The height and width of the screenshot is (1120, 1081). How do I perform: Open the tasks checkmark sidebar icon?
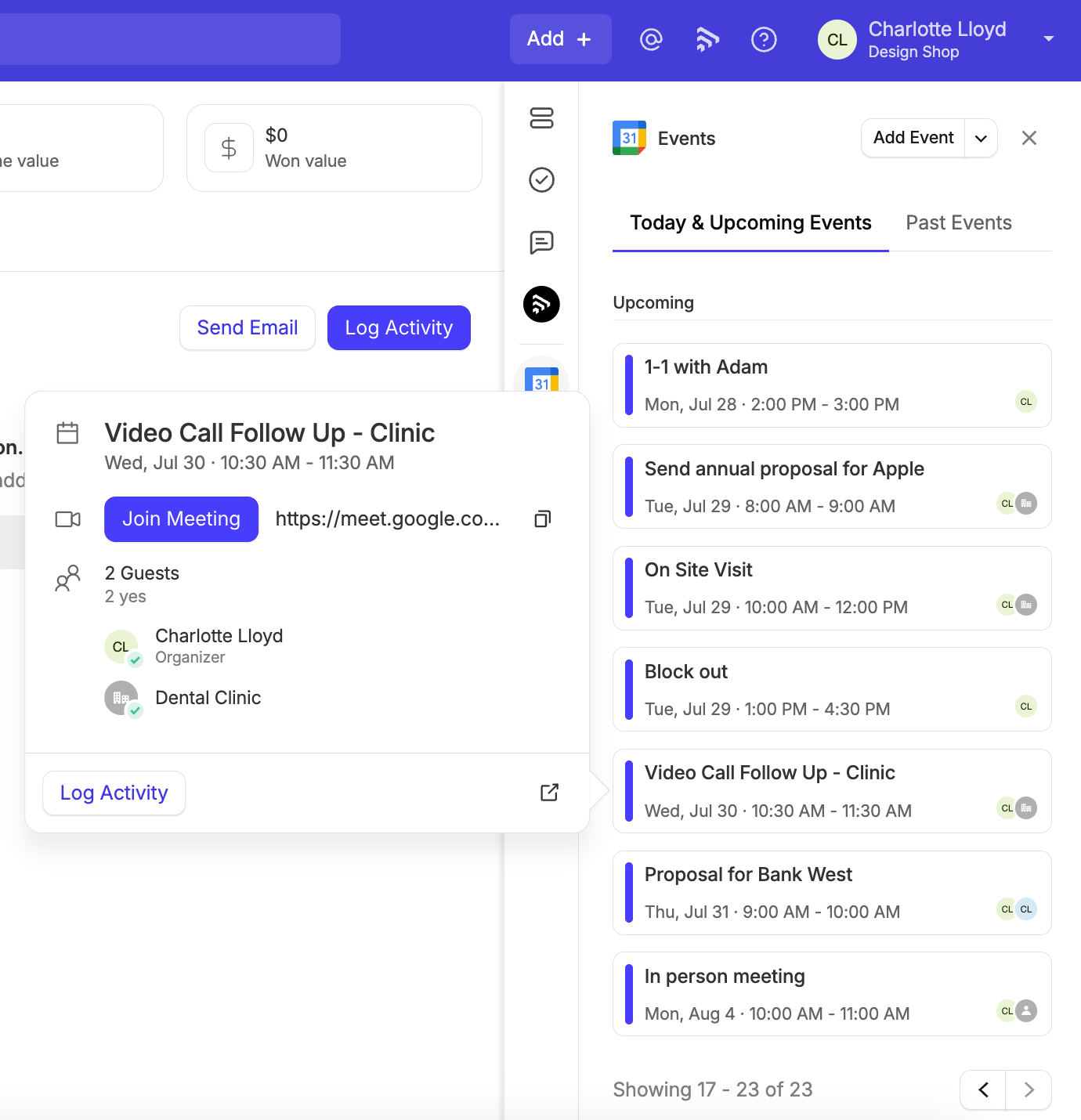click(541, 180)
